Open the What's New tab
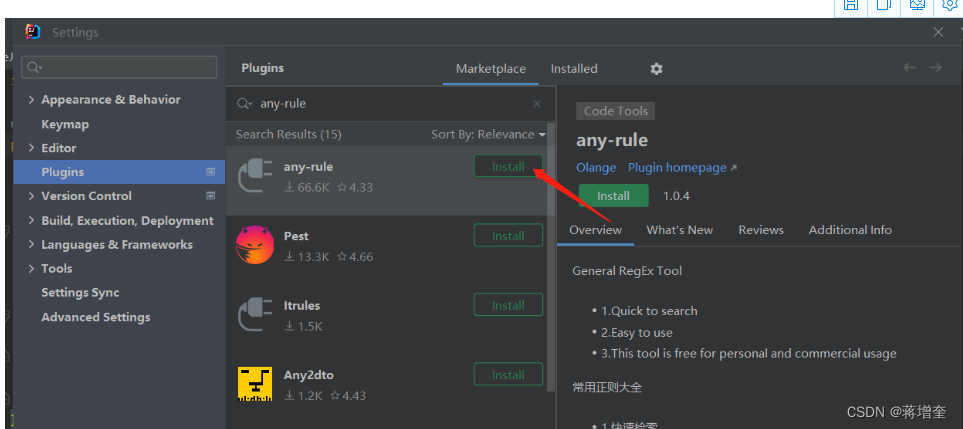This screenshot has height=429, width=963. (679, 230)
